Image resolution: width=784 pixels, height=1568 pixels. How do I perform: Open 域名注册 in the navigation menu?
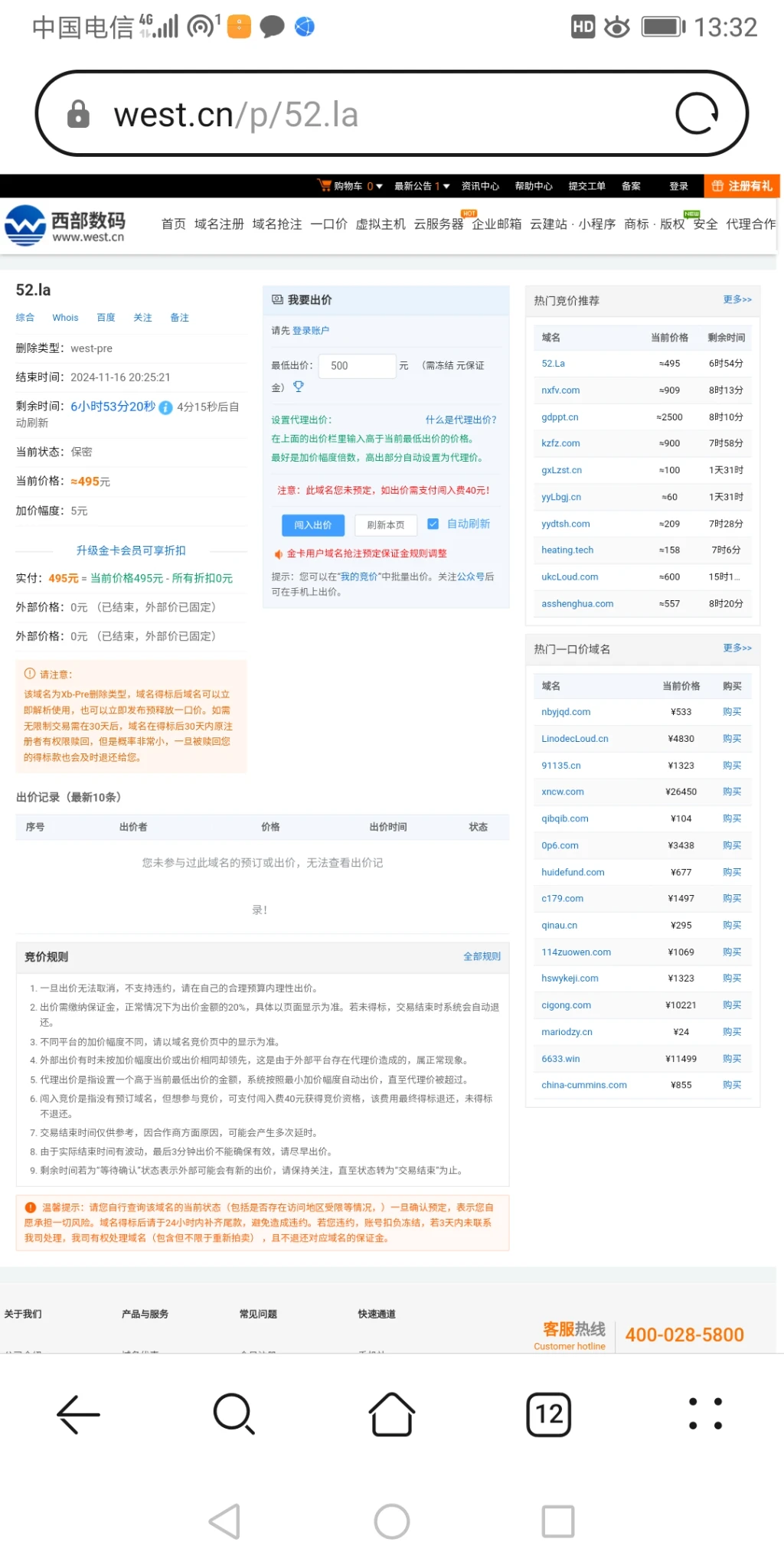pyautogui.click(x=219, y=224)
